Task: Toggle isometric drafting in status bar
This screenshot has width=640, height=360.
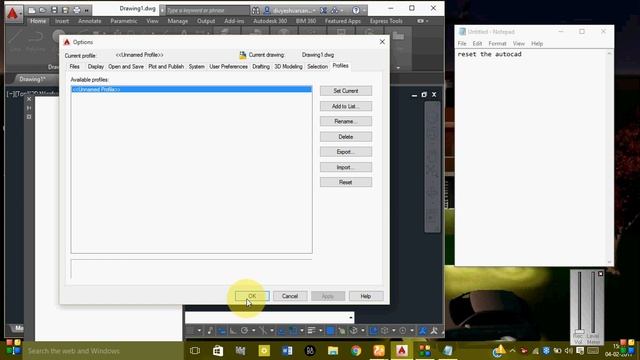Action: click(263, 331)
